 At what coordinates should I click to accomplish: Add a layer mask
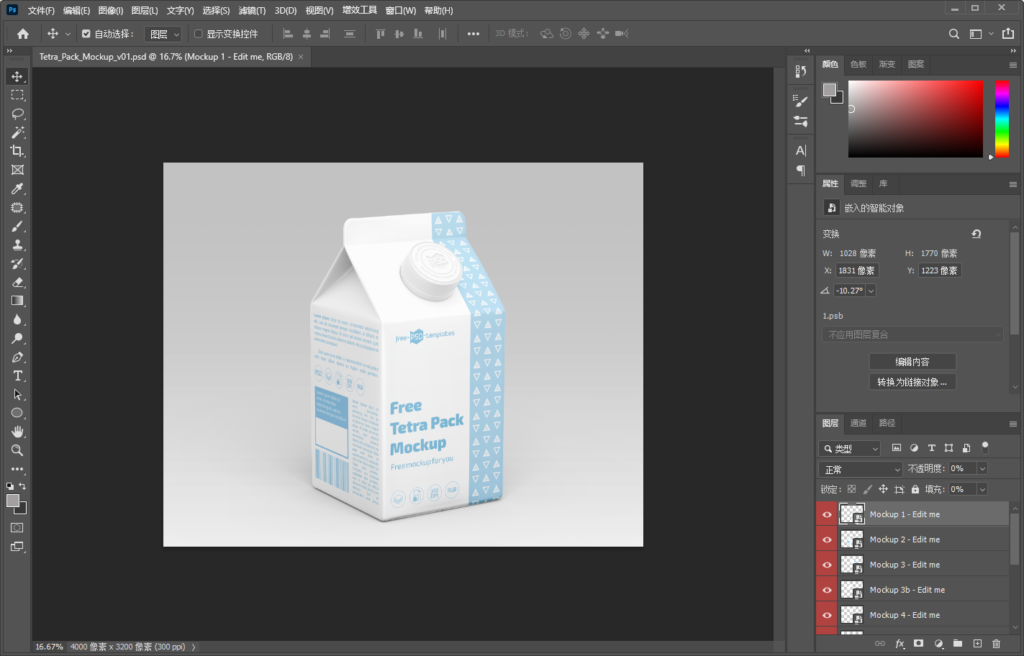coord(919,644)
